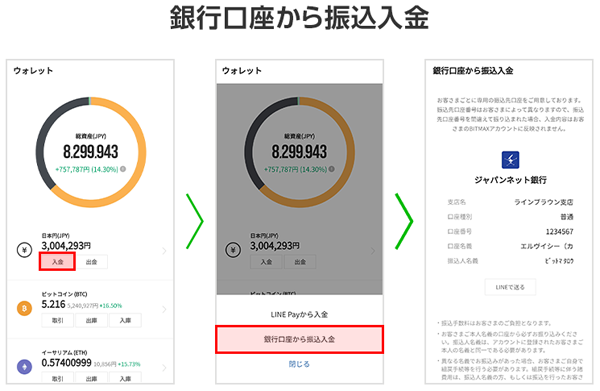Tap Bitcoin's 取引 button
600x391 pixels.
coord(57,320)
